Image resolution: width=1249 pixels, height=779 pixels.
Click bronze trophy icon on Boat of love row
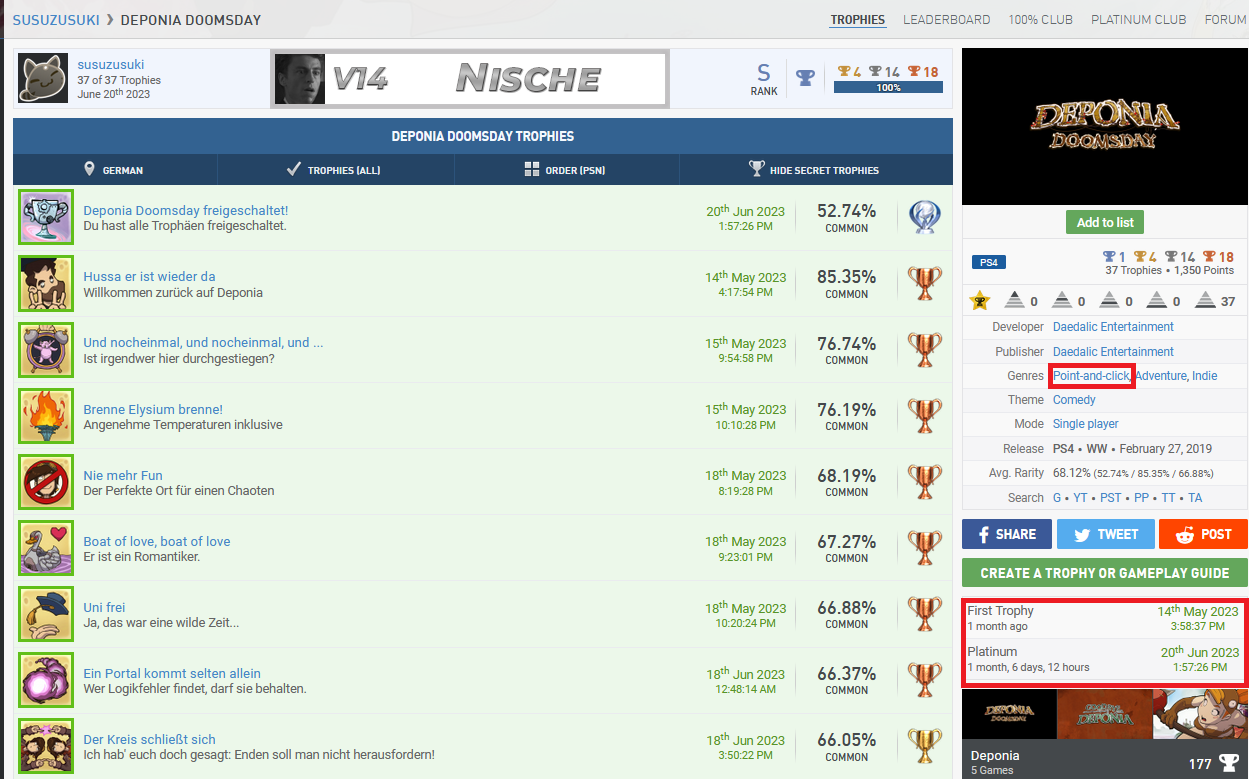tap(925, 547)
